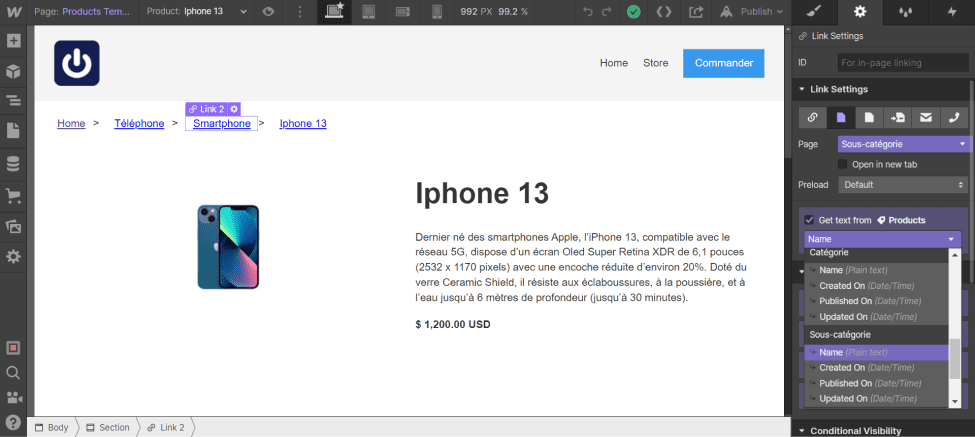Switch to mobile landscape breakpoint
This screenshot has height=437, width=975.
point(403,11)
